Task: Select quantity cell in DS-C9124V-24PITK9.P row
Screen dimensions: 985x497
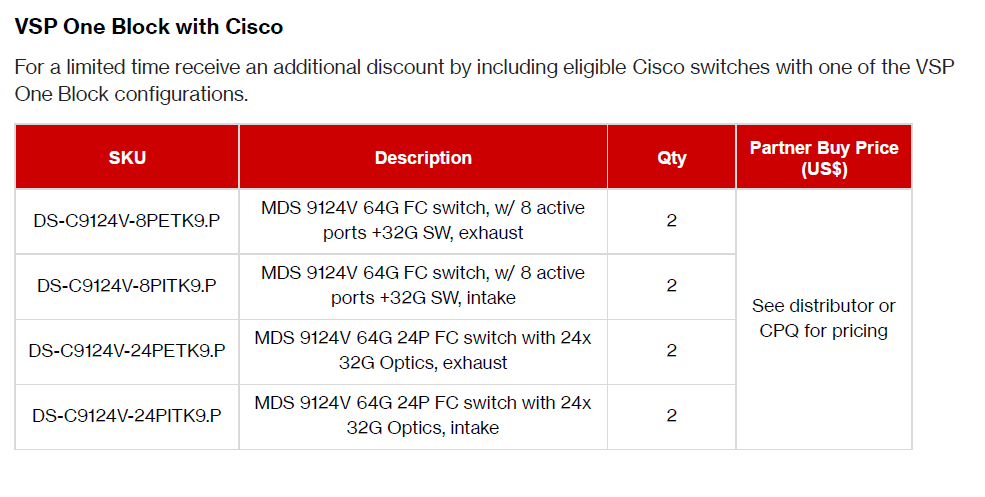Action: pos(671,415)
